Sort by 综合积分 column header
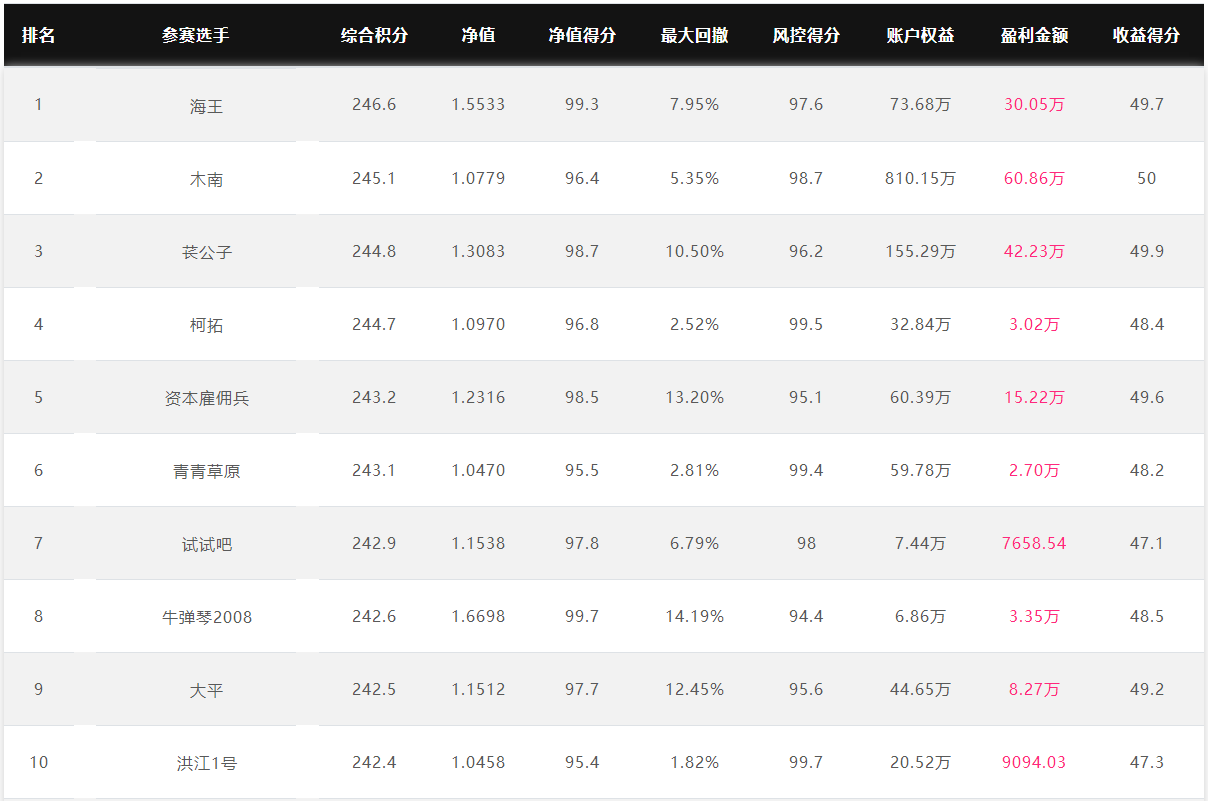Screen dimensions: 1208x801 coord(374,35)
